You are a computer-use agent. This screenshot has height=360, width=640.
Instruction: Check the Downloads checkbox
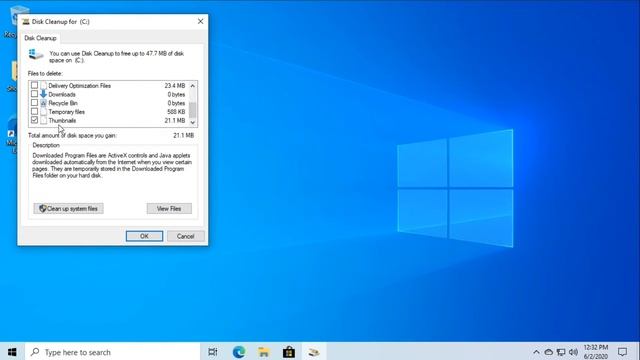[x=34, y=94]
